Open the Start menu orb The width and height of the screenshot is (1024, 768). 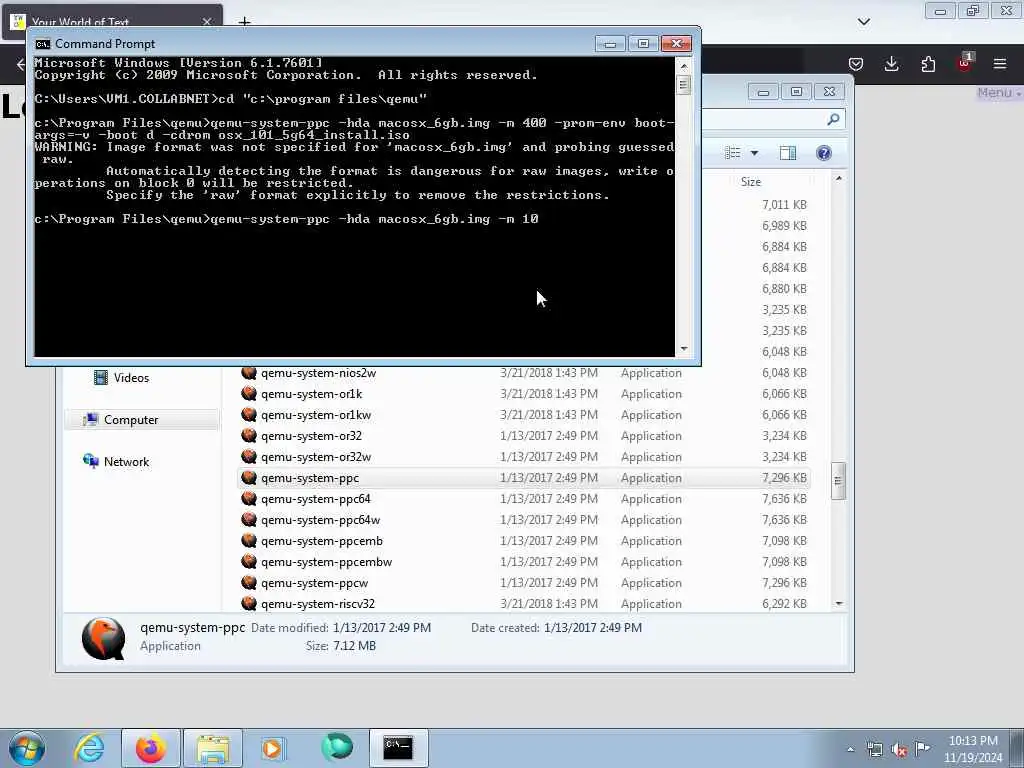27,748
